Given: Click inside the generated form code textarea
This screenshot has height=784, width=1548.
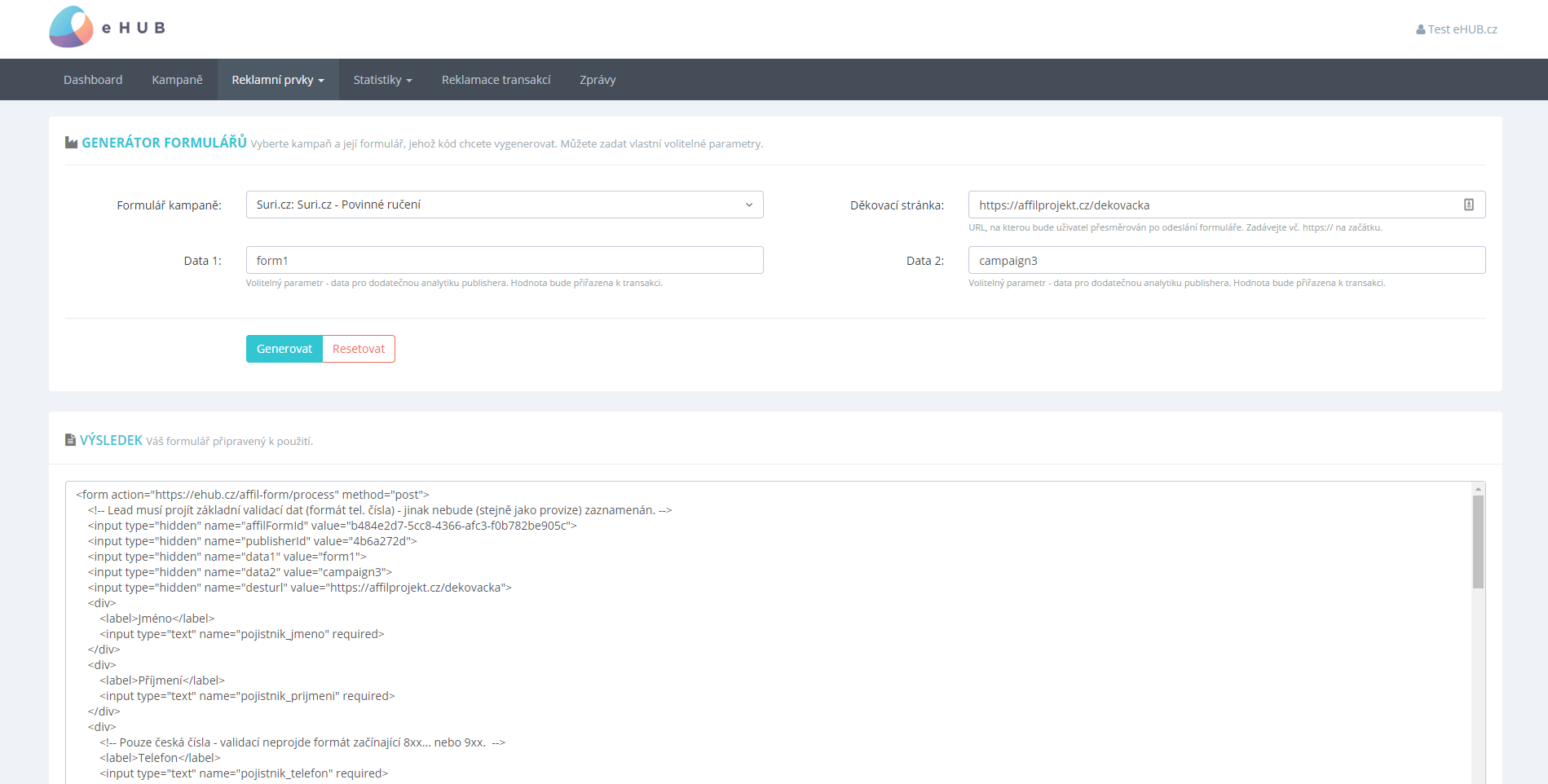Looking at the screenshot, I should pyautogui.click(x=769, y=632).
